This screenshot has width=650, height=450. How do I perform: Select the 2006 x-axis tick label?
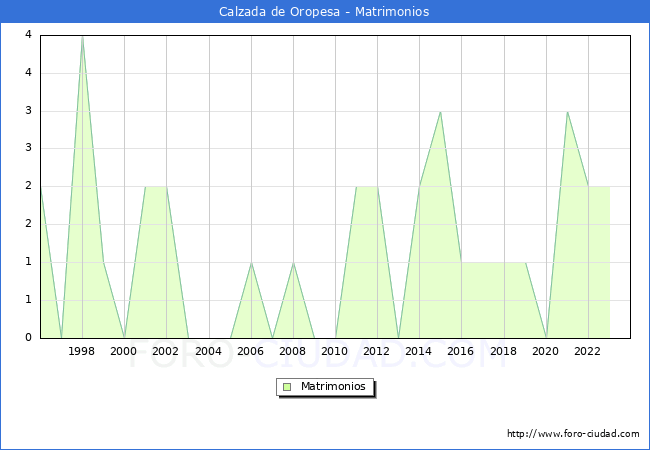tap(250, 351)
